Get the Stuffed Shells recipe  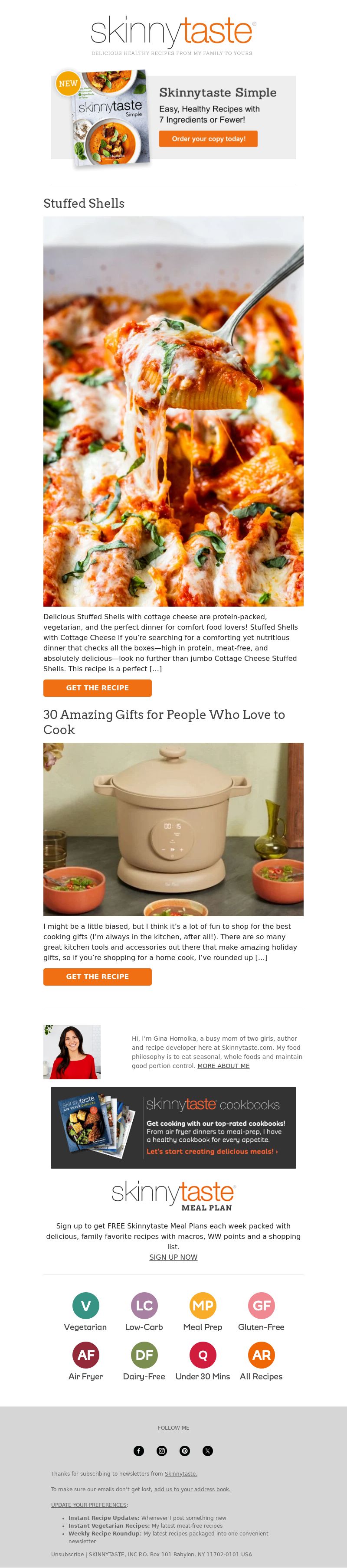pos(98,688)
